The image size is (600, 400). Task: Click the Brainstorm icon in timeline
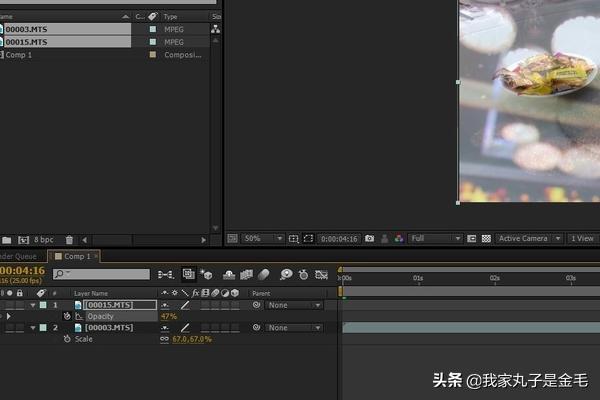[286, 274]
